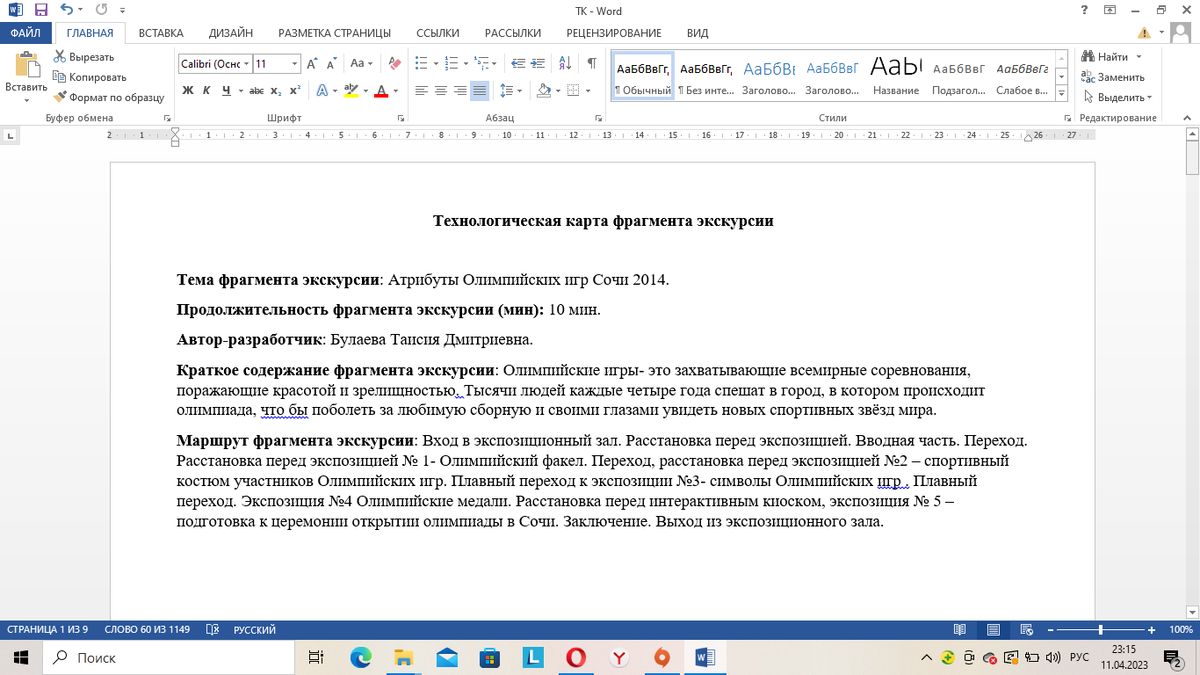
Task: Expand the styles gallery with the More arrow
Action: point(1061,92)
